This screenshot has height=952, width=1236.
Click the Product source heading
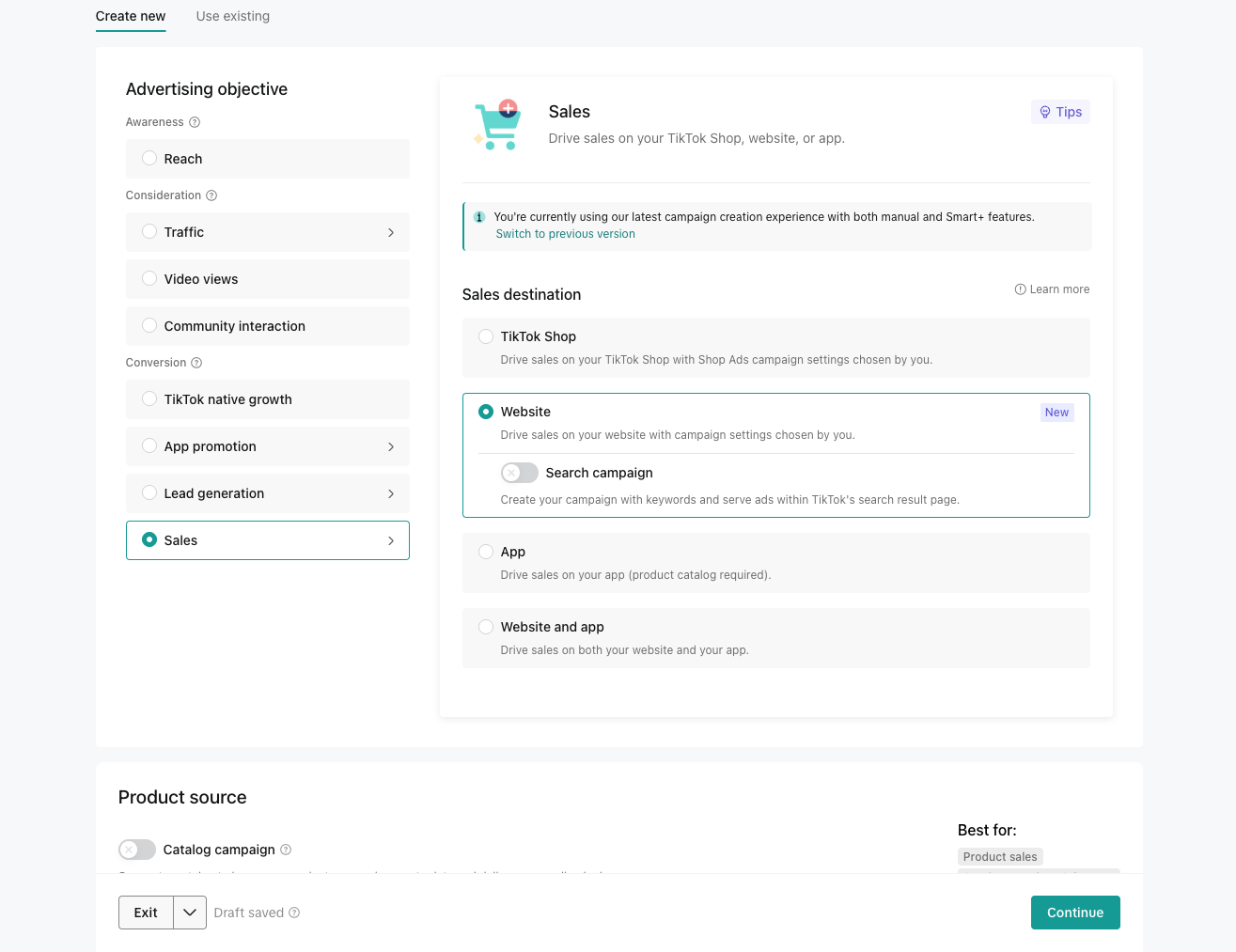click(x=182, y=797)
